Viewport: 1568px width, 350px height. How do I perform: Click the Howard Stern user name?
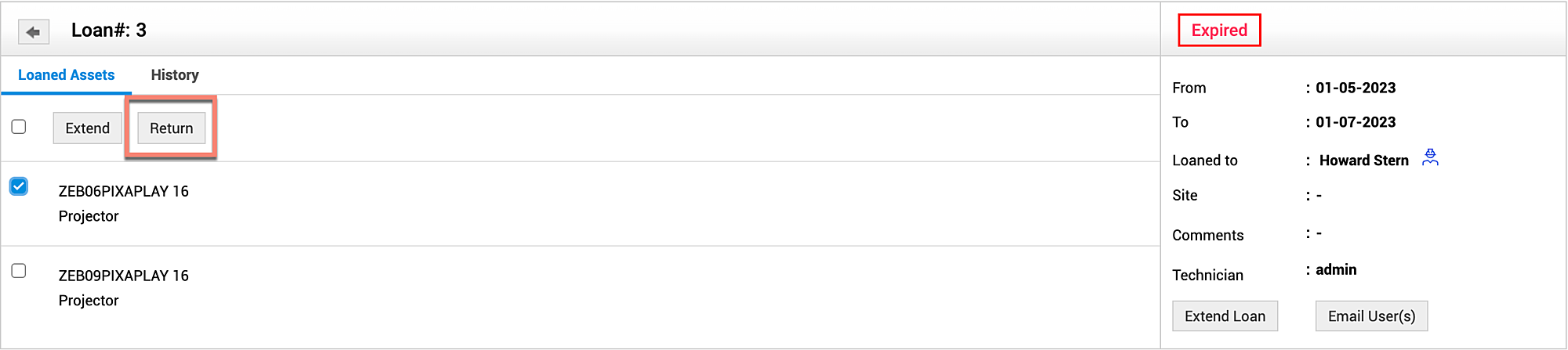click(x=1363, y=161)
